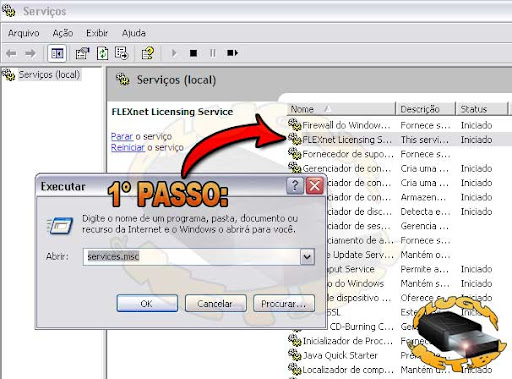The height and width of the screenshot is (379, 512).
Task: Click the Start Service play button
Action: tap(174, 53)
